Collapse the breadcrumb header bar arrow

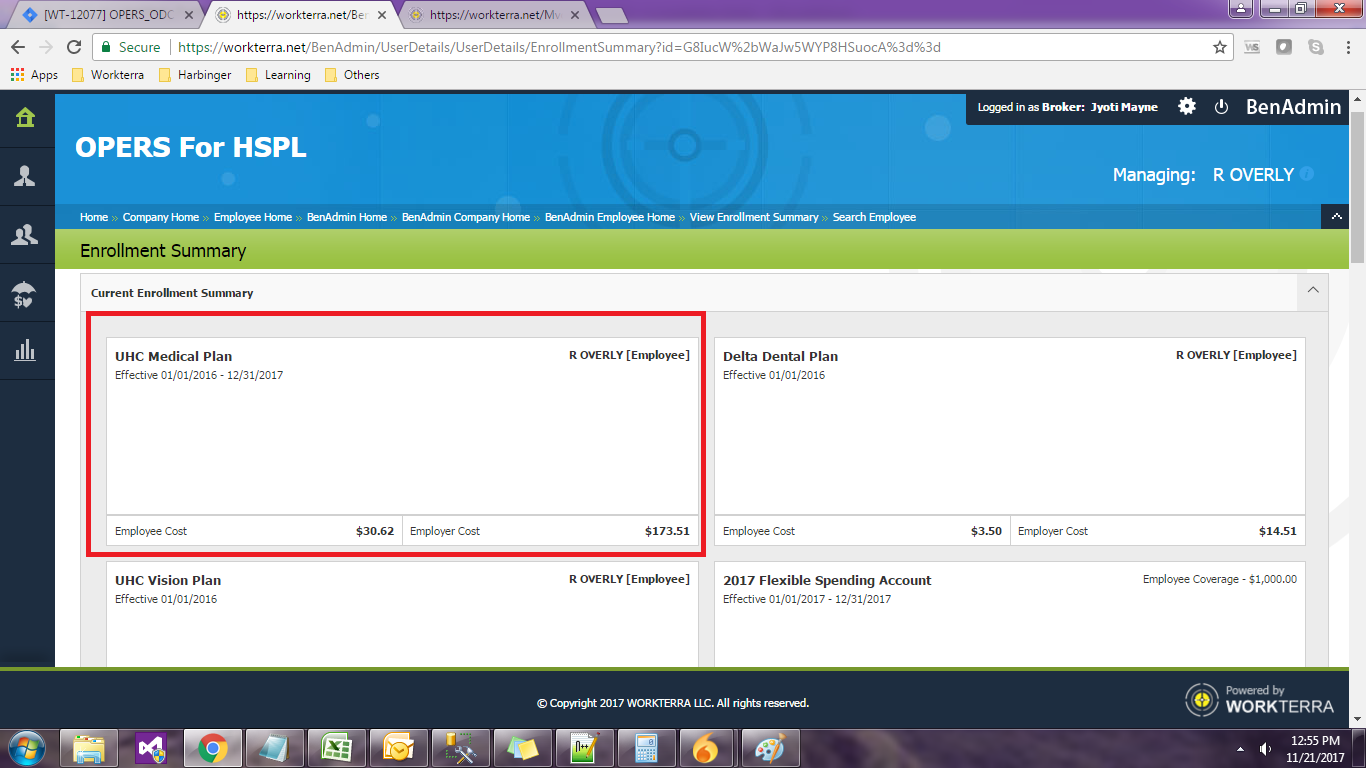[1335, 216]
